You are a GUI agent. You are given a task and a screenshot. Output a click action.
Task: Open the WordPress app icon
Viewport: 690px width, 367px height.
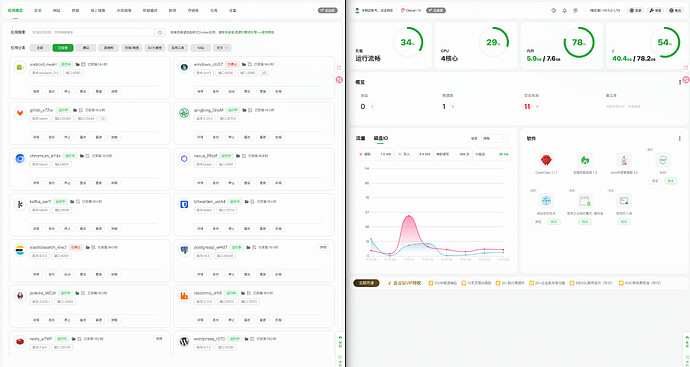184,341
